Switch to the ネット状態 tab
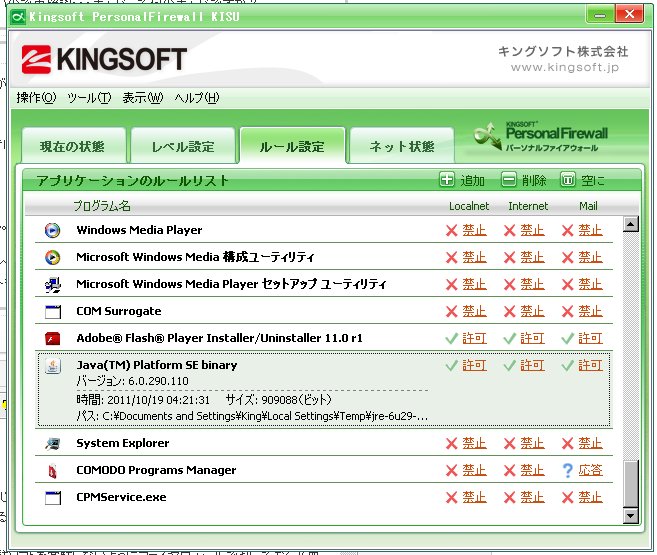The width and height of the screenshot is (657, 555). (402, 146)
